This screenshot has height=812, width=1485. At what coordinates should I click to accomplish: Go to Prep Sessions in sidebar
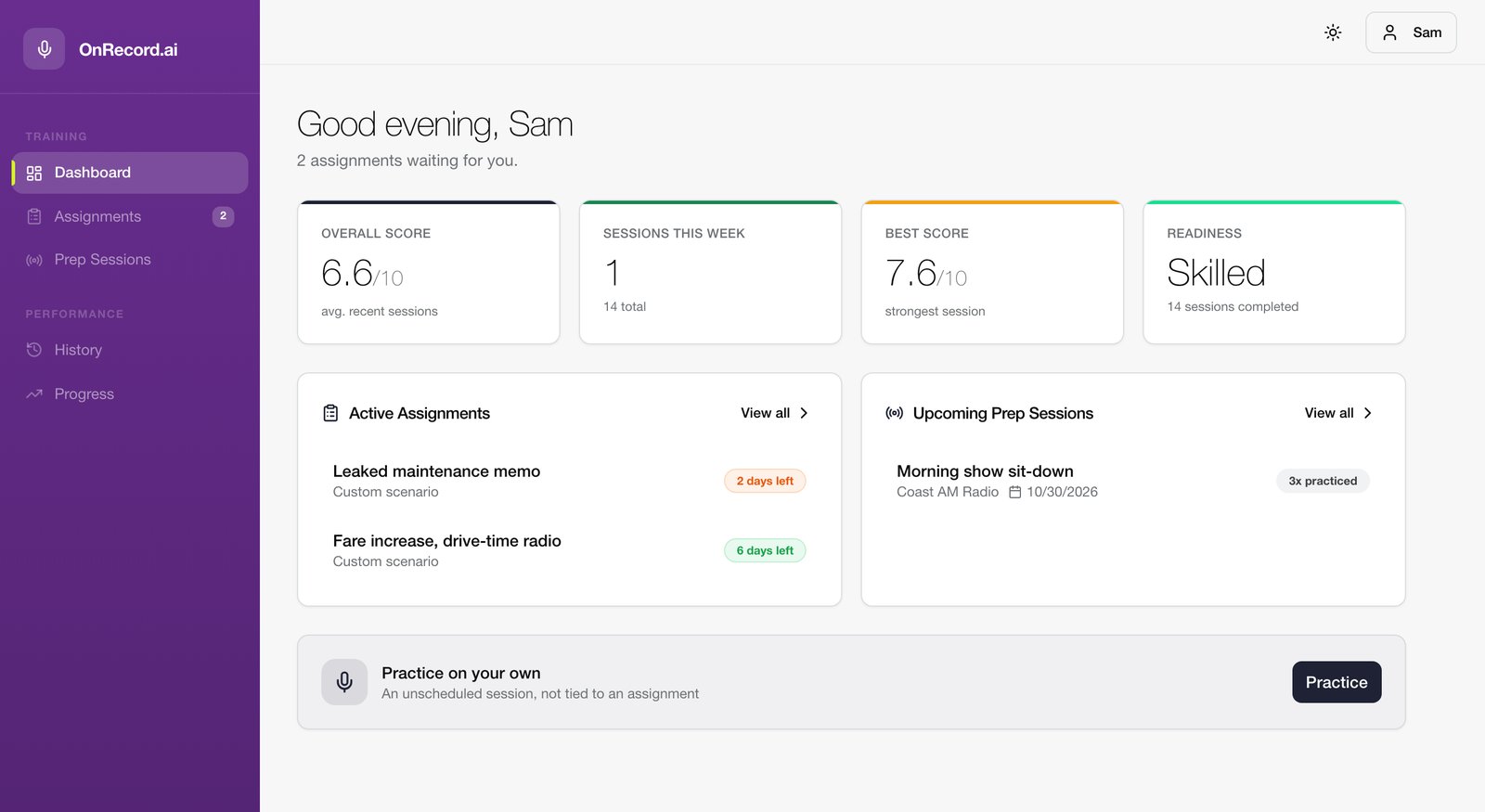pos(130,260)
